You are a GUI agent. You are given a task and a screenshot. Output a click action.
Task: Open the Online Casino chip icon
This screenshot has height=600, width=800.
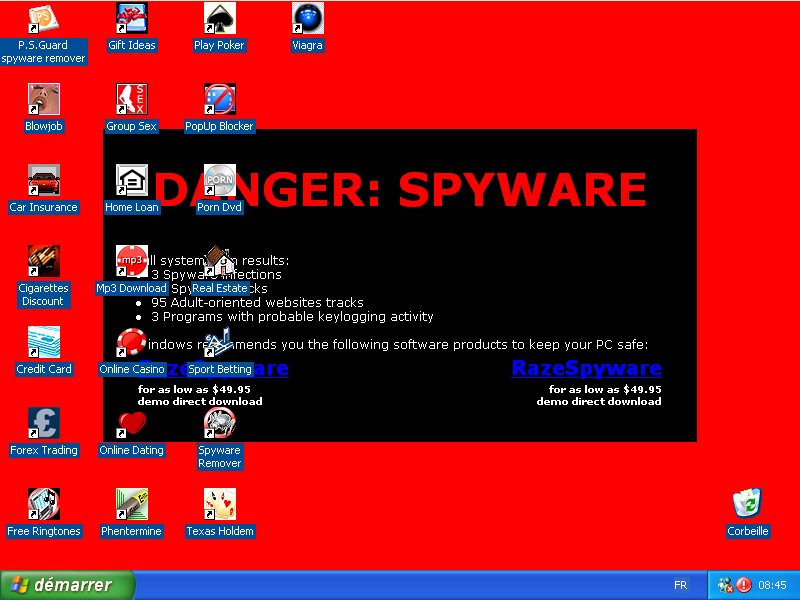(132, 342)
